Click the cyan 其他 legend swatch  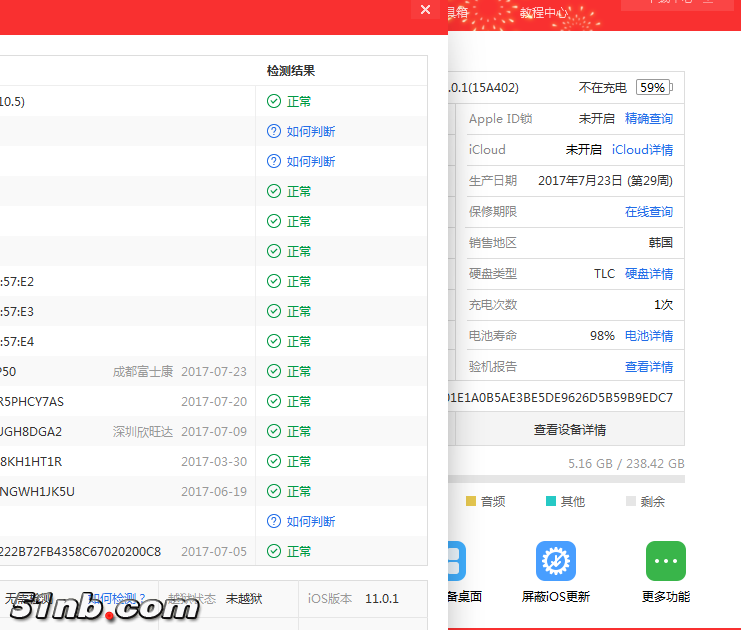coord(551,502)
